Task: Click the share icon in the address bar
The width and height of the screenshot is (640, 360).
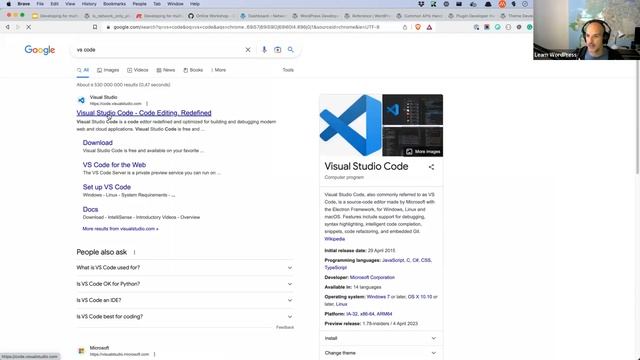Action: 404,27
